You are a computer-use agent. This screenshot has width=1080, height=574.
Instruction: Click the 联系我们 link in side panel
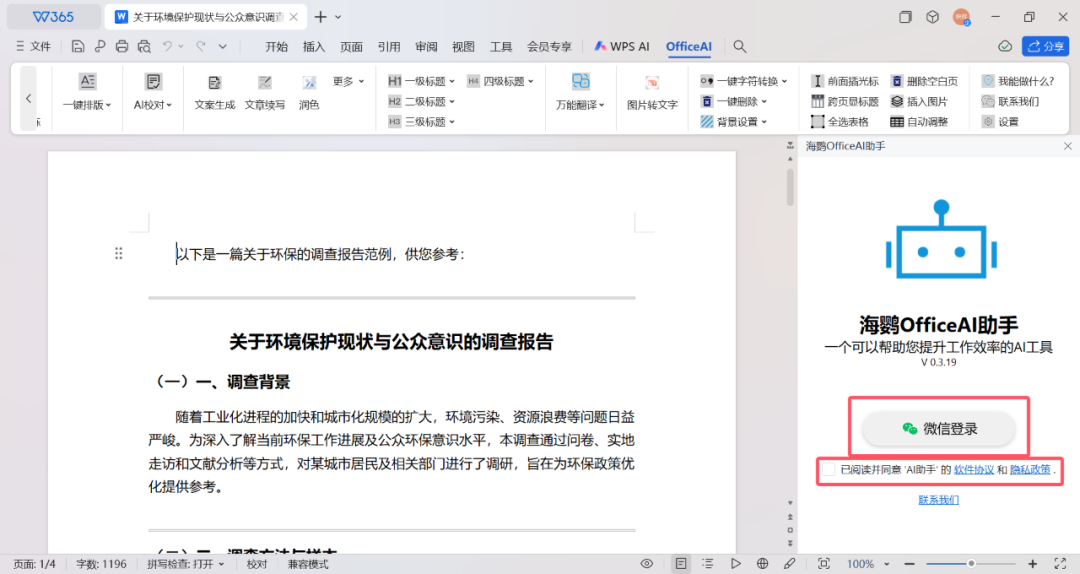[938, 500]
